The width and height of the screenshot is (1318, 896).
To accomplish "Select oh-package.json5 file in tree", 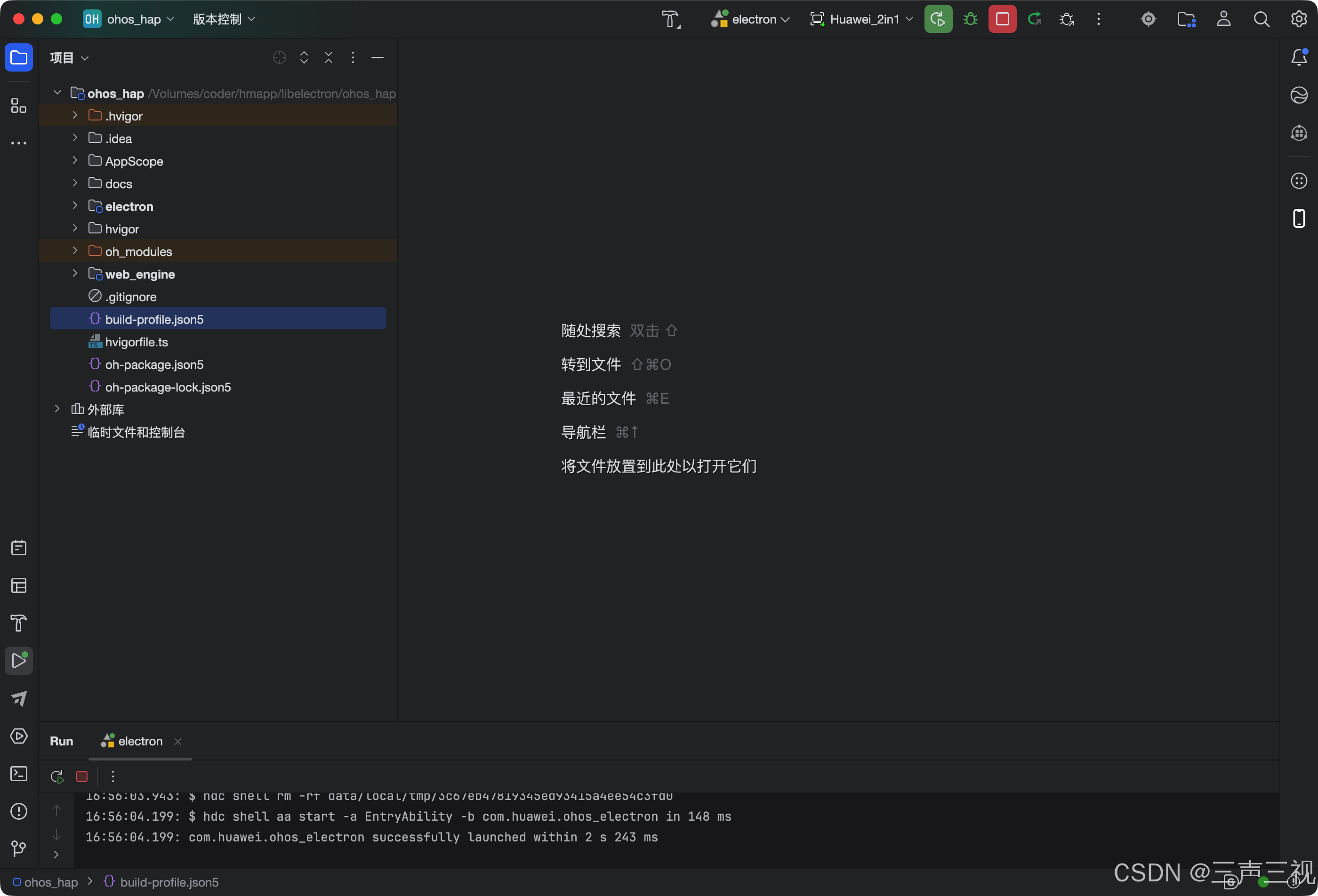I will [154, 365].
